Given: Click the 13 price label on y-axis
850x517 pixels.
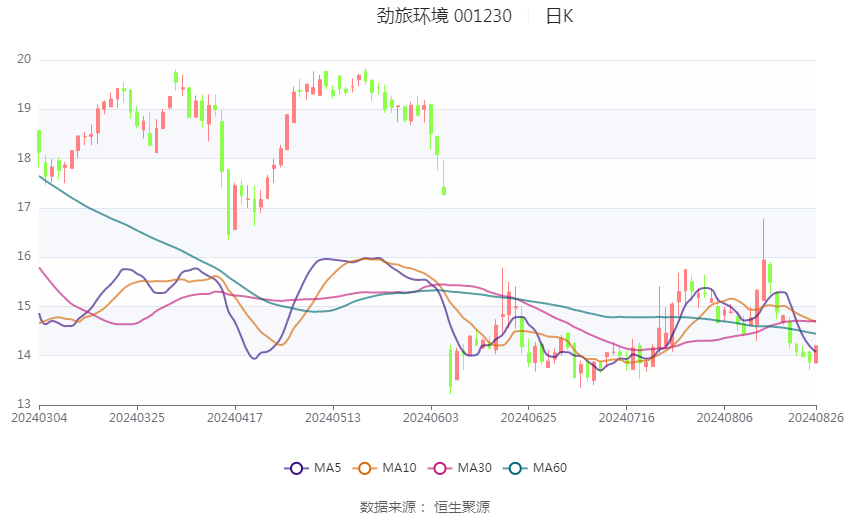Looking at the screenshot, I should tap(24, 404).
